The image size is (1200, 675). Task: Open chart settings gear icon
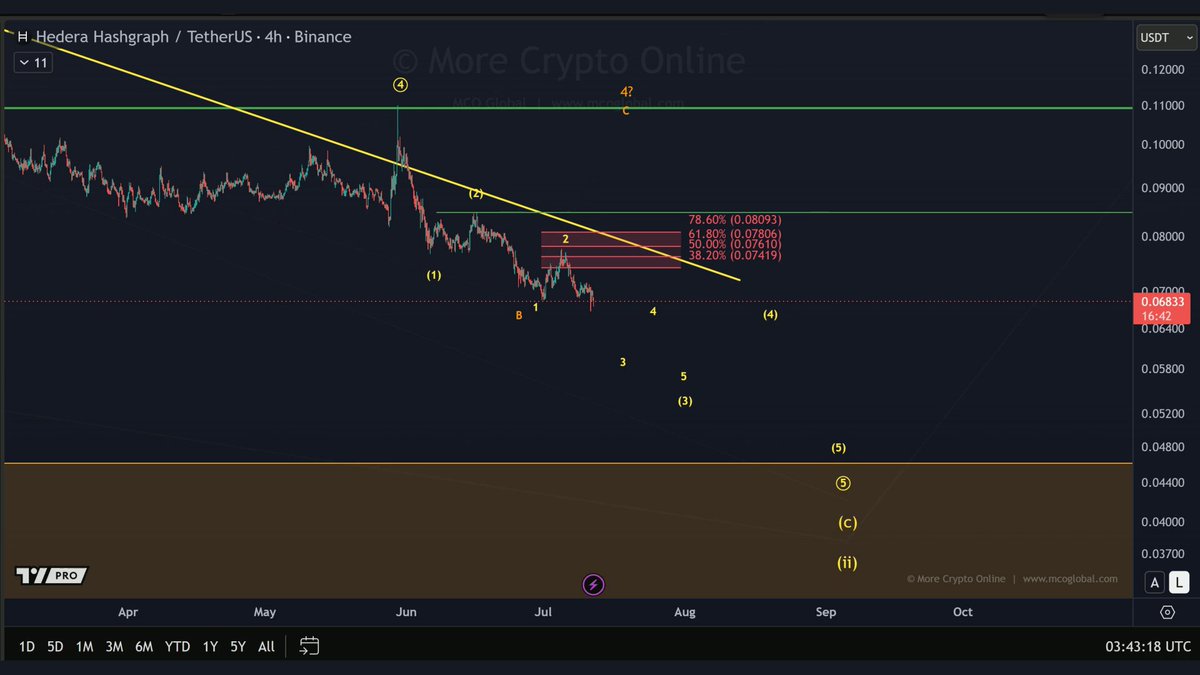coord(1167,612)
